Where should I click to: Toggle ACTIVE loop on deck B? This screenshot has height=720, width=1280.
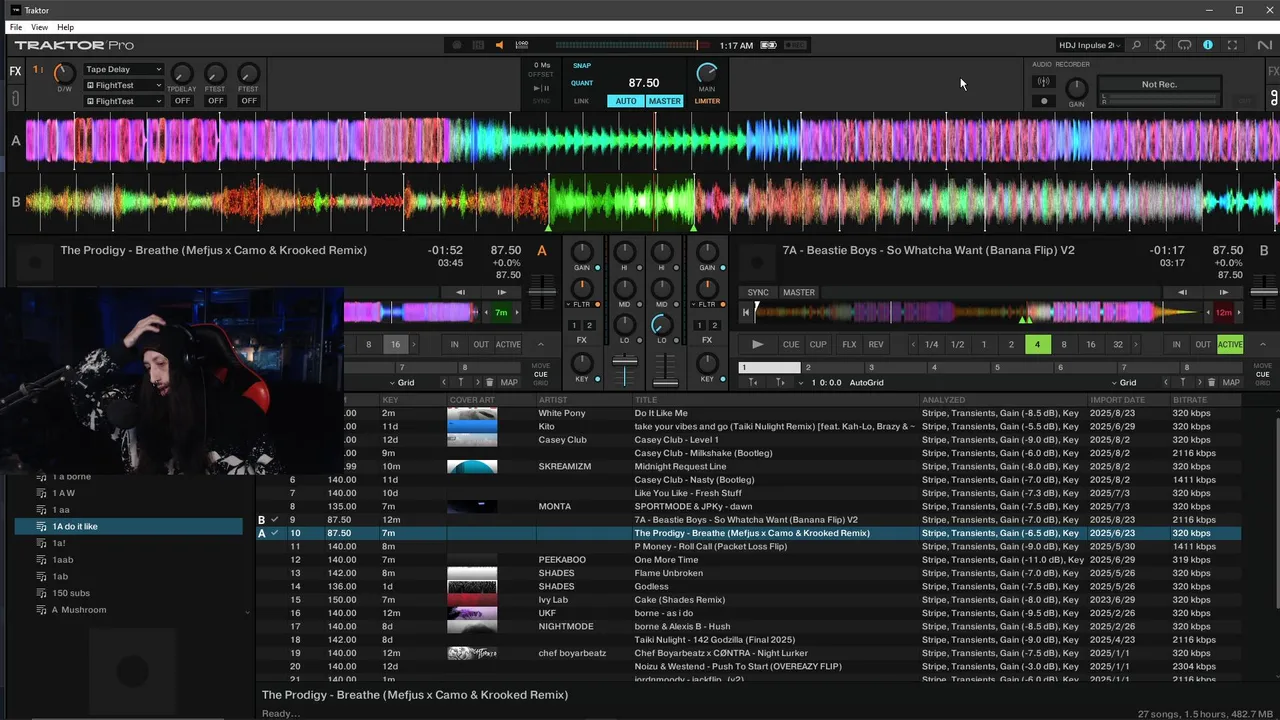[1230, 344]
